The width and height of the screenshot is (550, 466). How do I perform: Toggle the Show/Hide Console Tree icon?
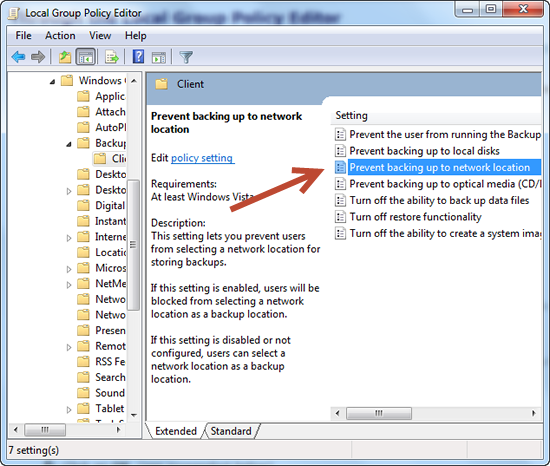(86, 56)
